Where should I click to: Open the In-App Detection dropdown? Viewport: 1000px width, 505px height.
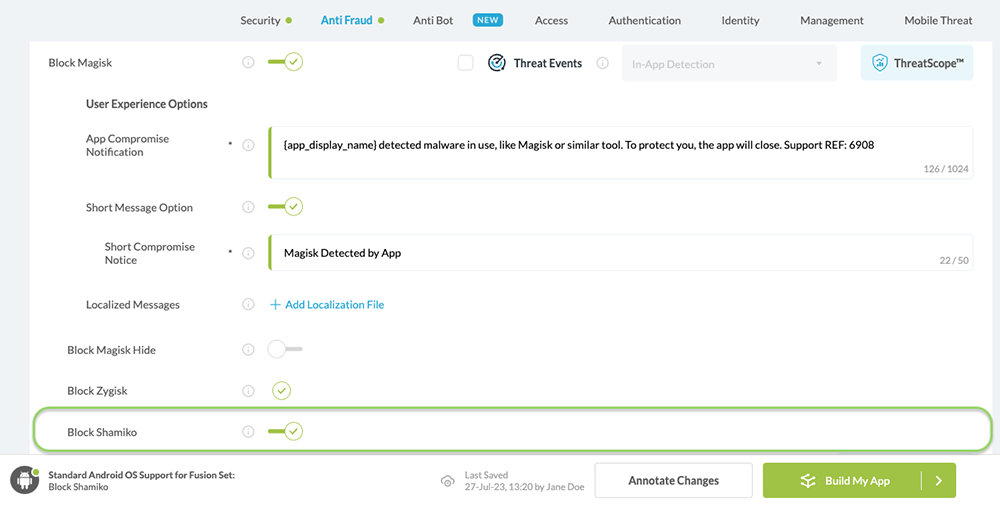pos(727,64)
